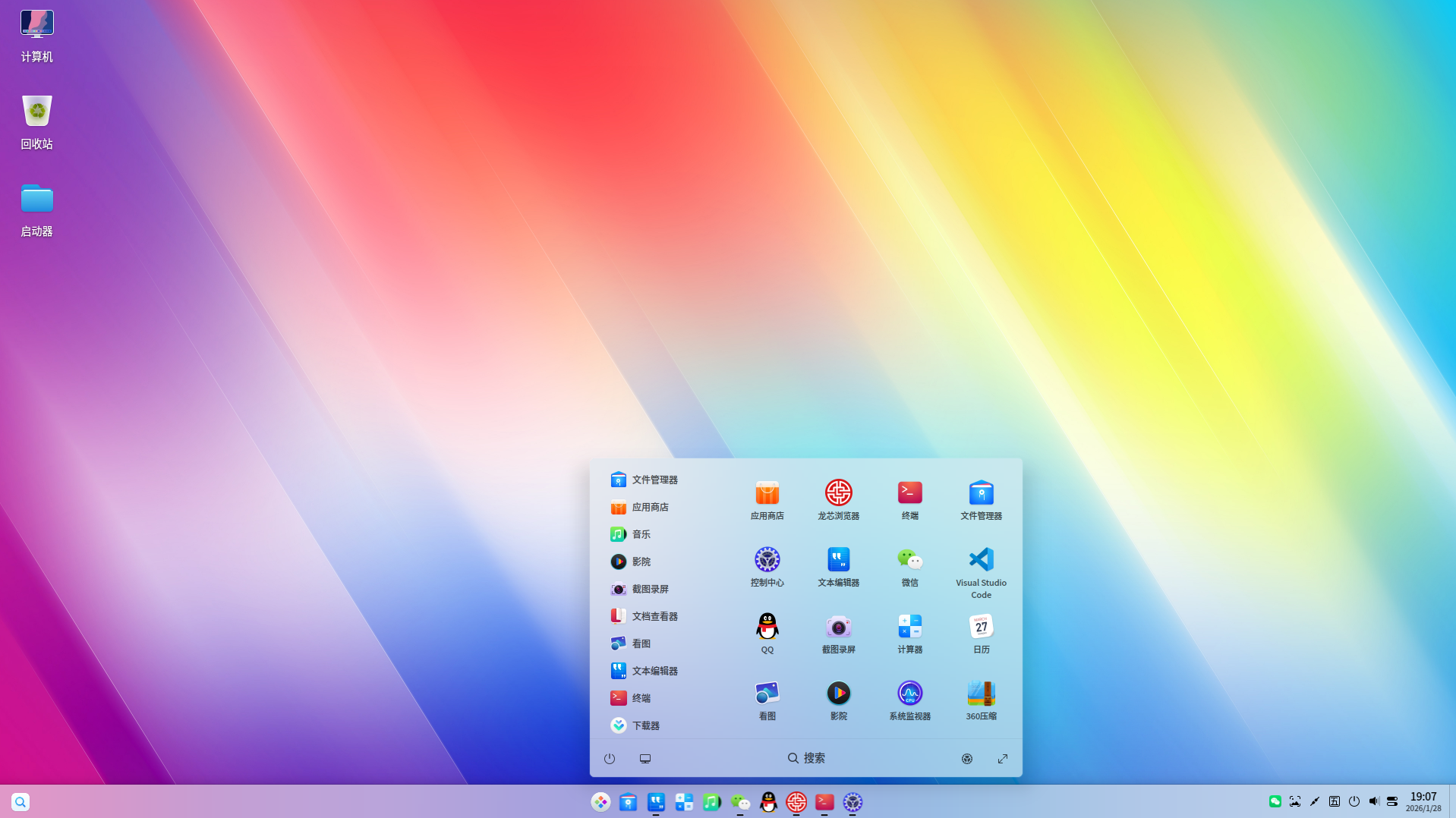Viewport: 1456px width, 818px height.
Task: Open 计算器 calculator app
Action: [x=909, y=627]
